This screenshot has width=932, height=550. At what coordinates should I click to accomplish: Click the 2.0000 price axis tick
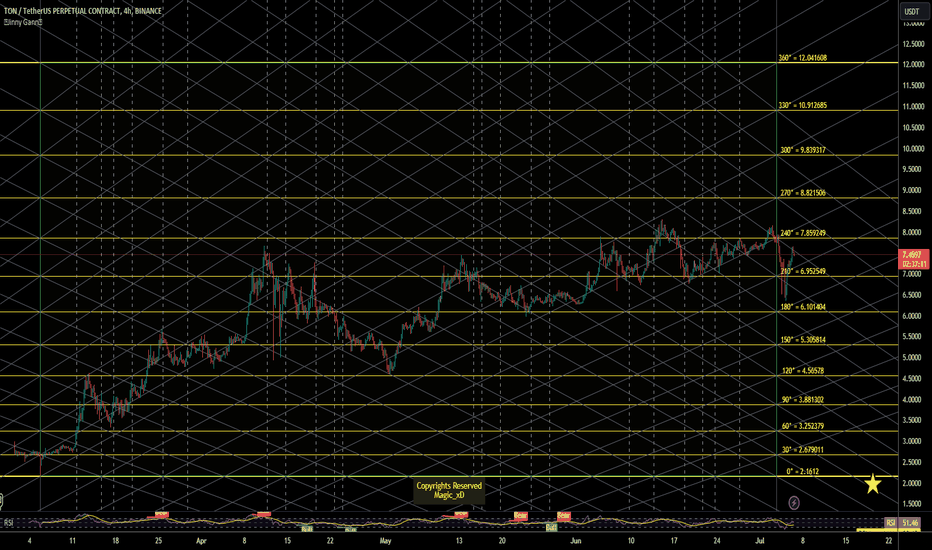point(913,483)
